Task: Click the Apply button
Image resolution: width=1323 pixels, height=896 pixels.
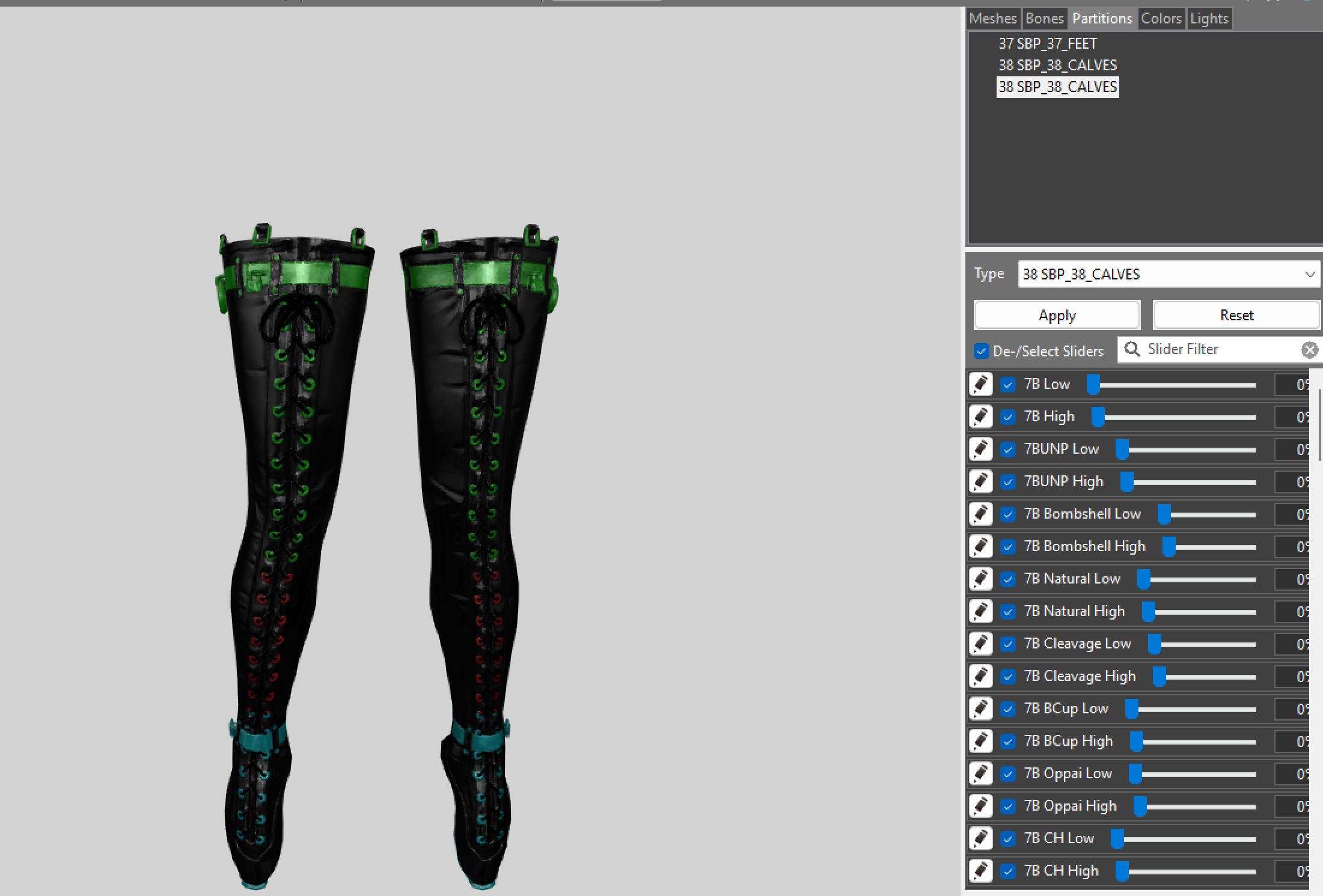Action: click(x=1057, y=314)
